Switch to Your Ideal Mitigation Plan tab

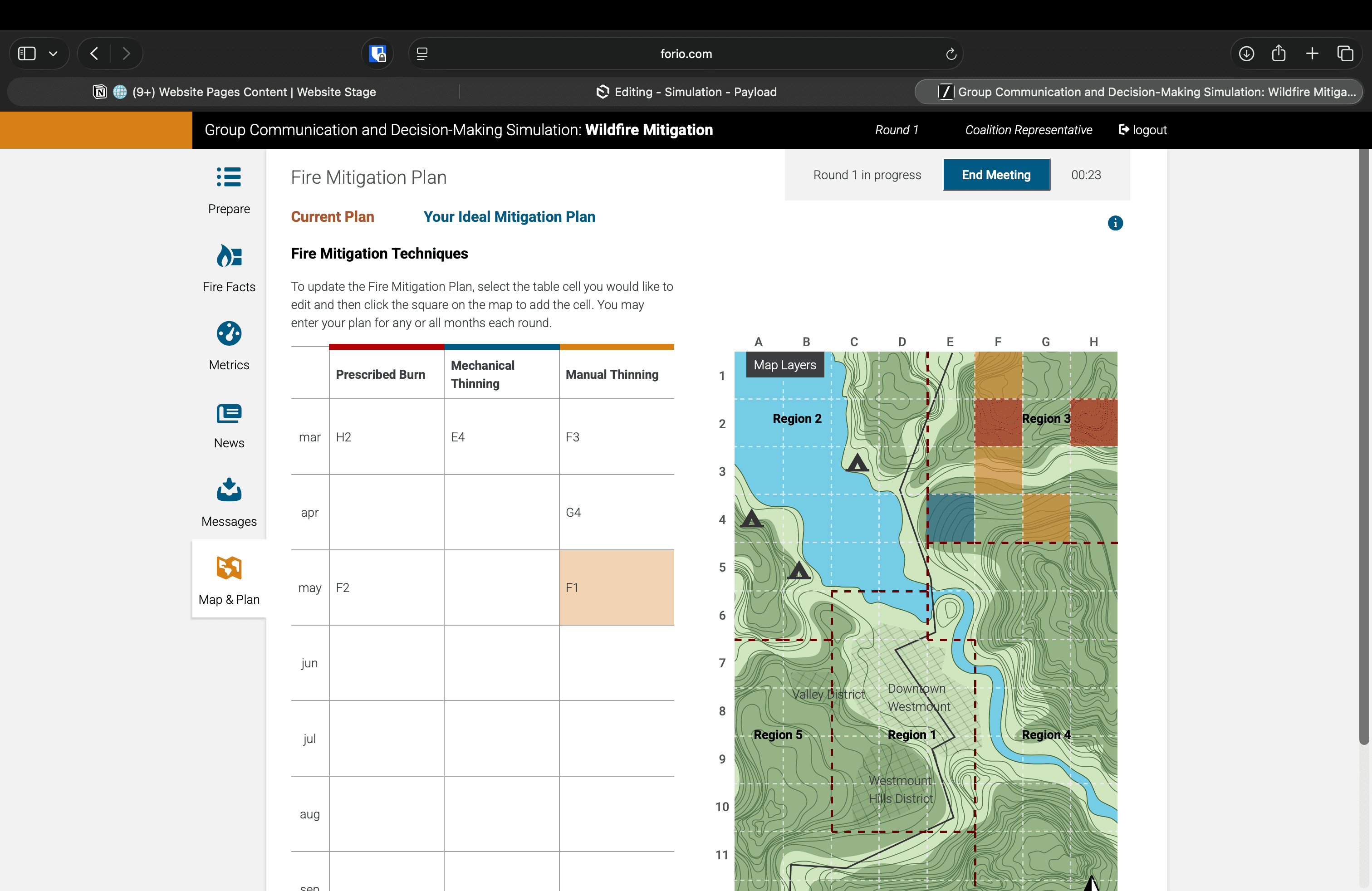(509, 217)
